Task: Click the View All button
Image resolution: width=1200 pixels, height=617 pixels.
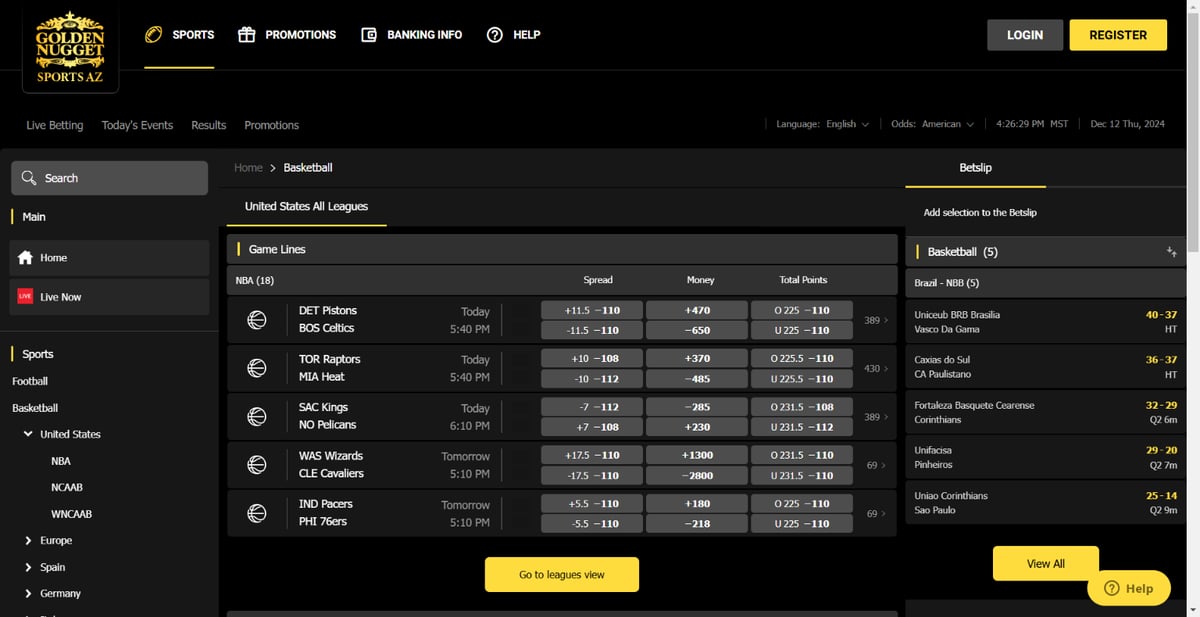Action: click(x=1045, y=563)
